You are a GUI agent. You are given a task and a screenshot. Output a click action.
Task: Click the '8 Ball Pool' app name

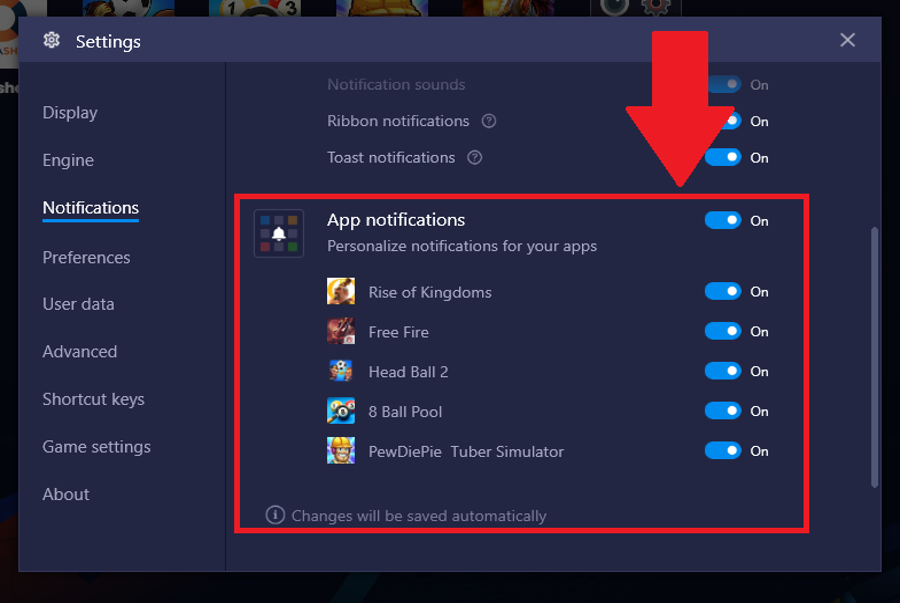point(405,412)
